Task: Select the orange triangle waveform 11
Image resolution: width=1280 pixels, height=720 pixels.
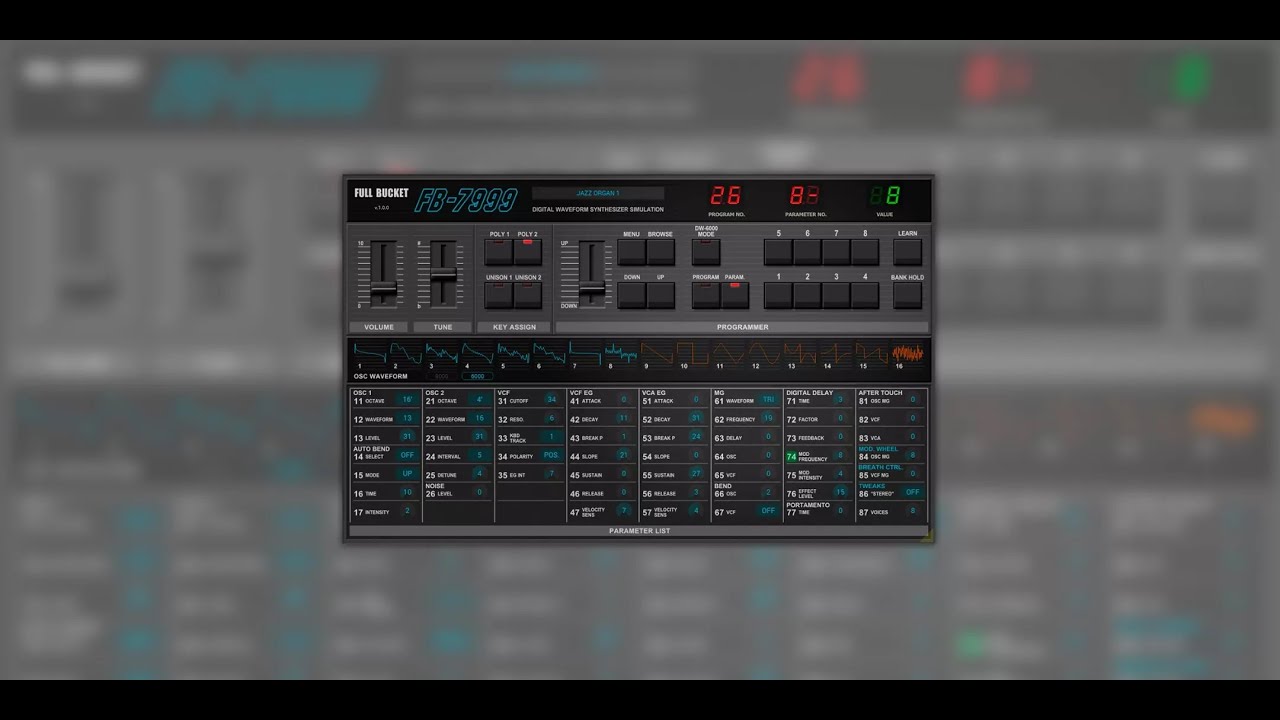Action: pyautogui.click(x=729, y=353)
